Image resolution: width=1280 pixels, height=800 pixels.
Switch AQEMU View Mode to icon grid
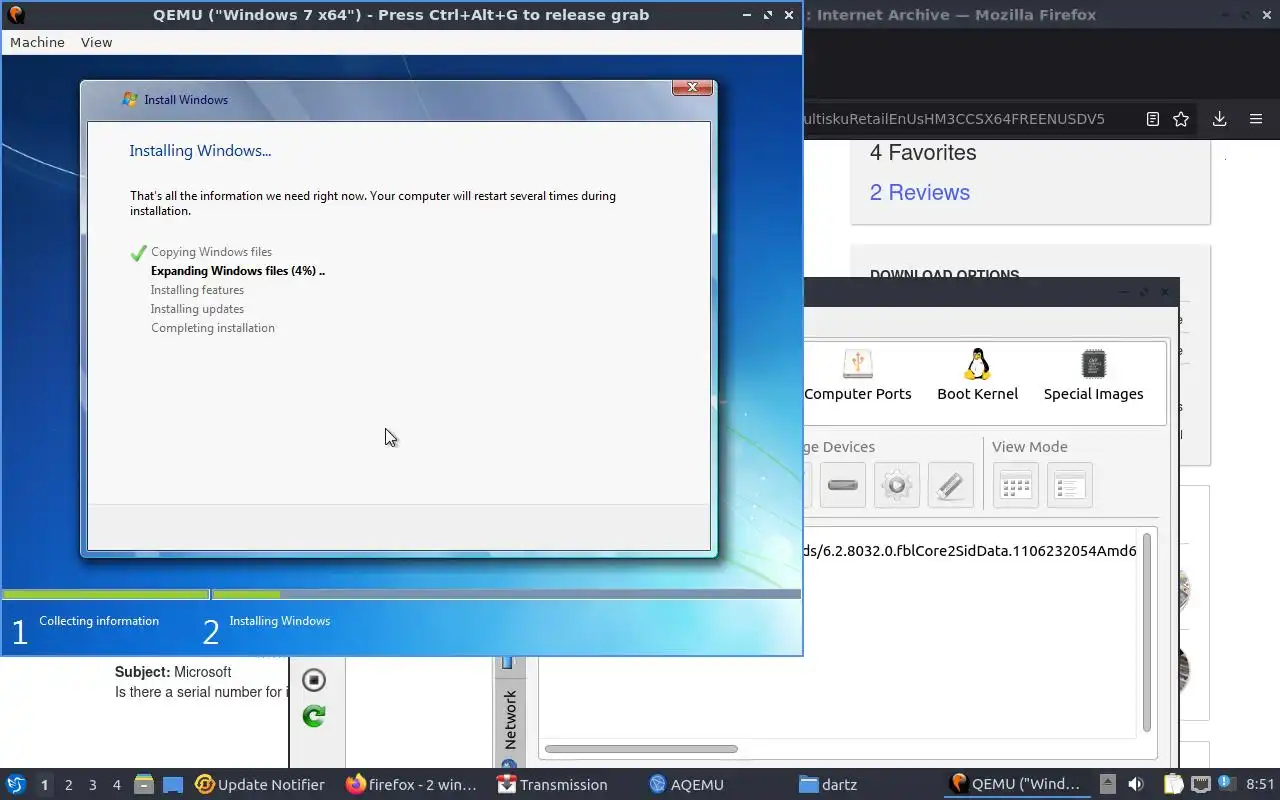pos(1016,486)
